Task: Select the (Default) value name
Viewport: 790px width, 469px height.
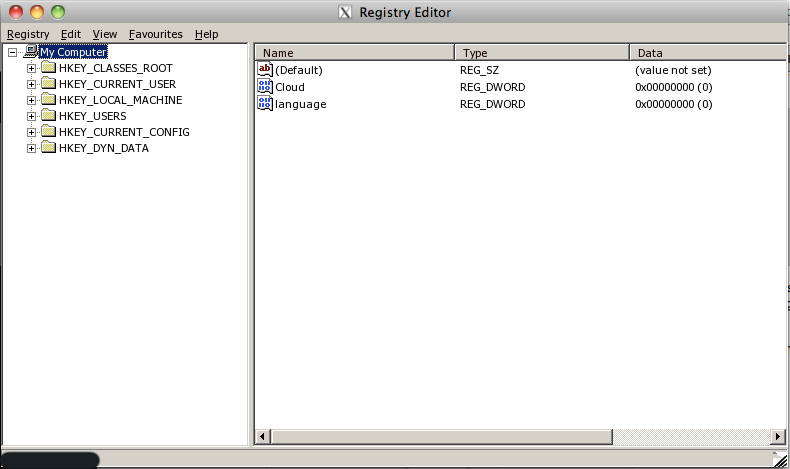Action: pyautogui.click(x=299, y=70)
